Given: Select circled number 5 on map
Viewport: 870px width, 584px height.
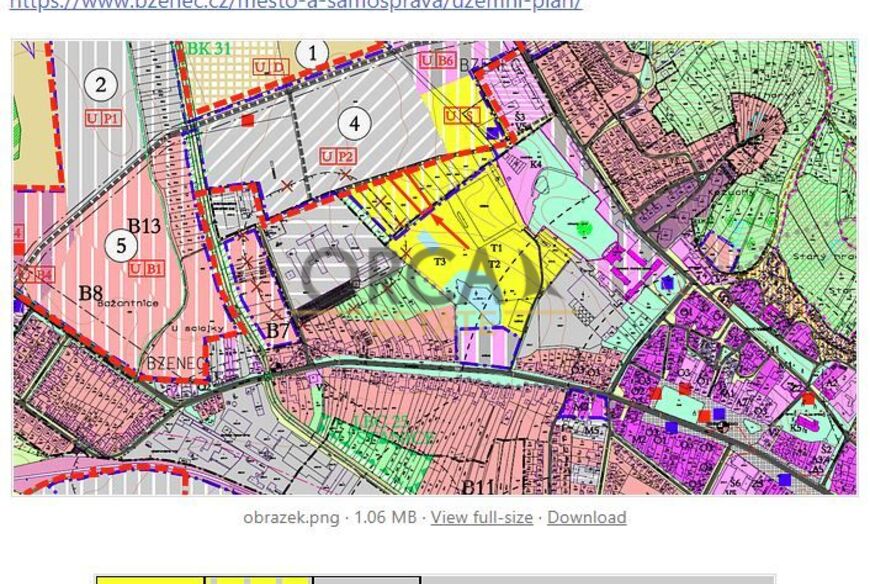Looking at the screenshot, I should [x=121, y=245].
